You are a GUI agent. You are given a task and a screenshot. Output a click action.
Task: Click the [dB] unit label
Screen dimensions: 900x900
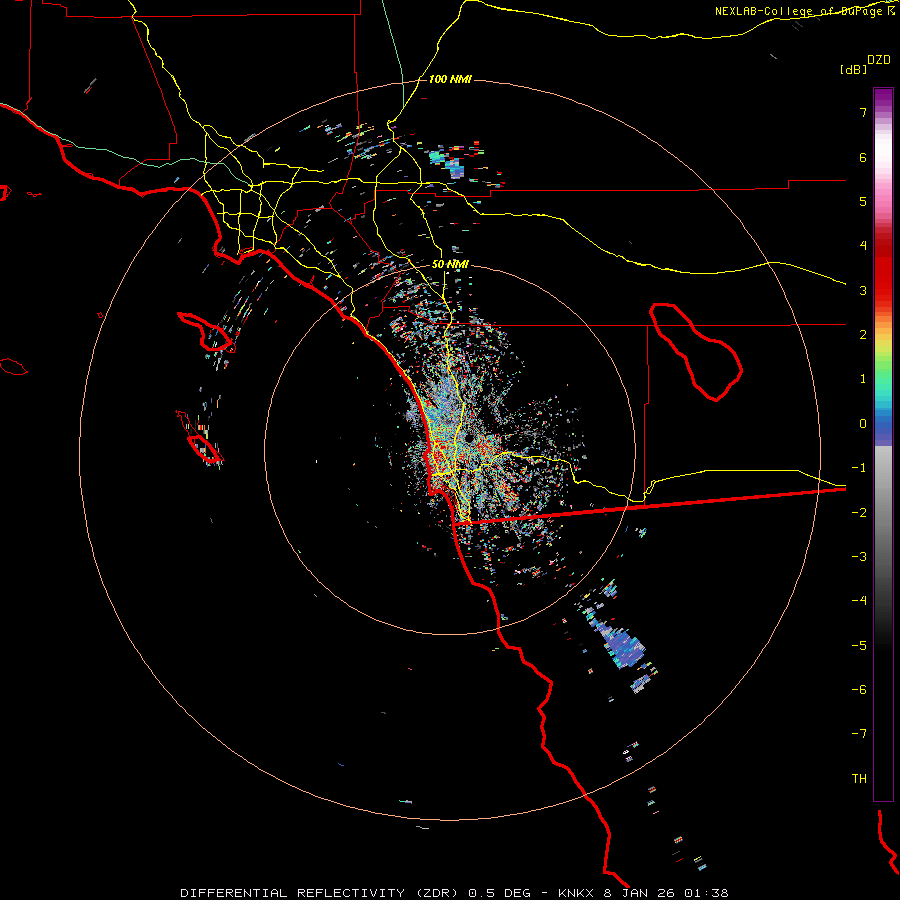point(853,69)
